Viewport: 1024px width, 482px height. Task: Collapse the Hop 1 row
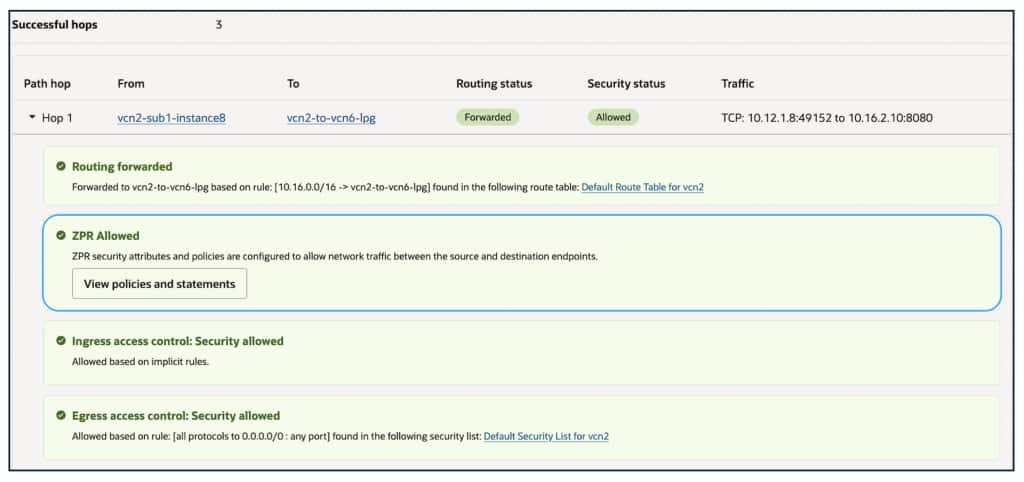tap(33, 118)
